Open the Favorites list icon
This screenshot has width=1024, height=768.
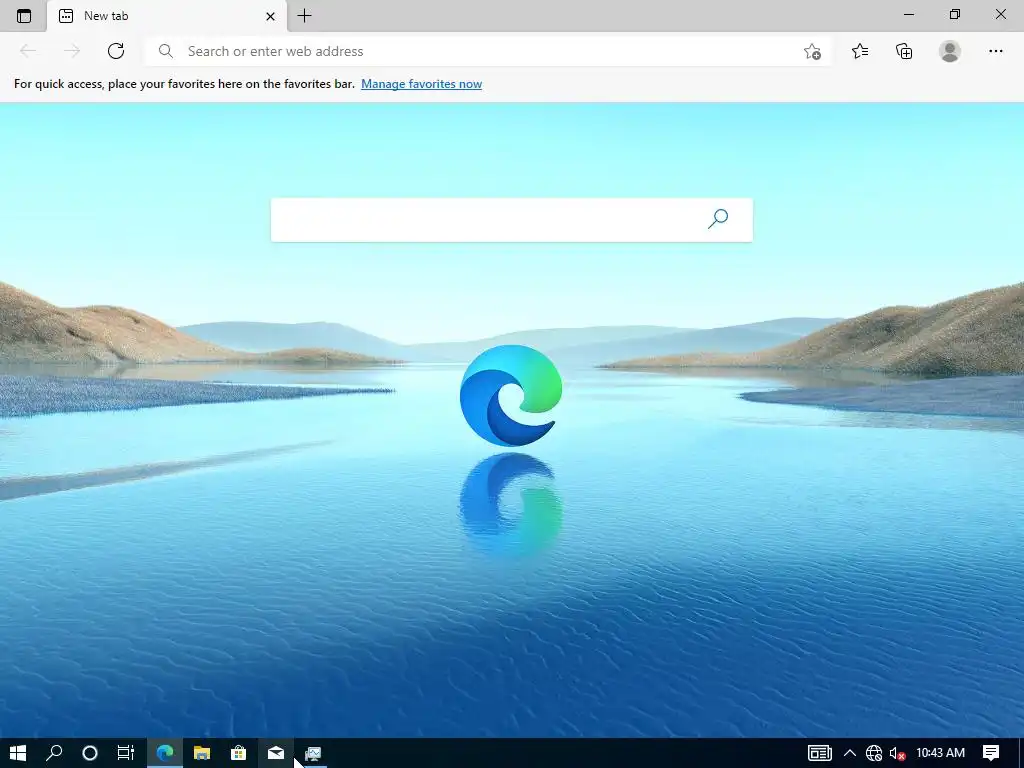point(860,51)
